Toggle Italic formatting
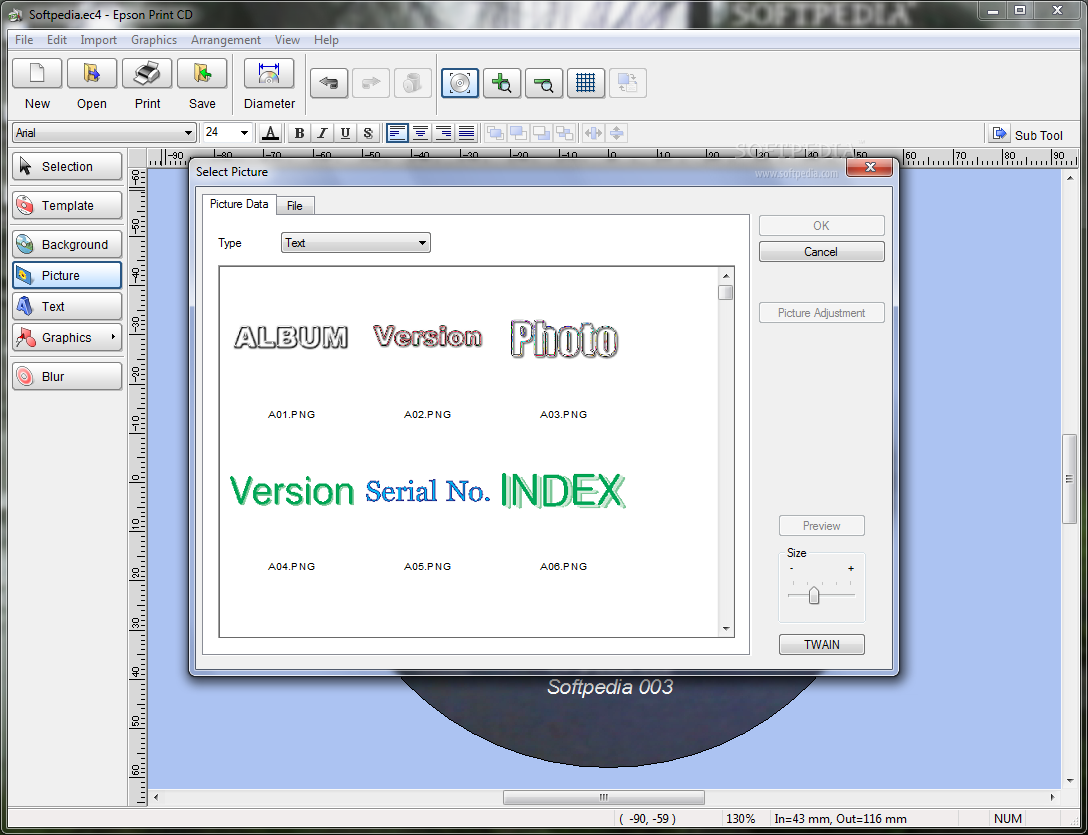 322,133
